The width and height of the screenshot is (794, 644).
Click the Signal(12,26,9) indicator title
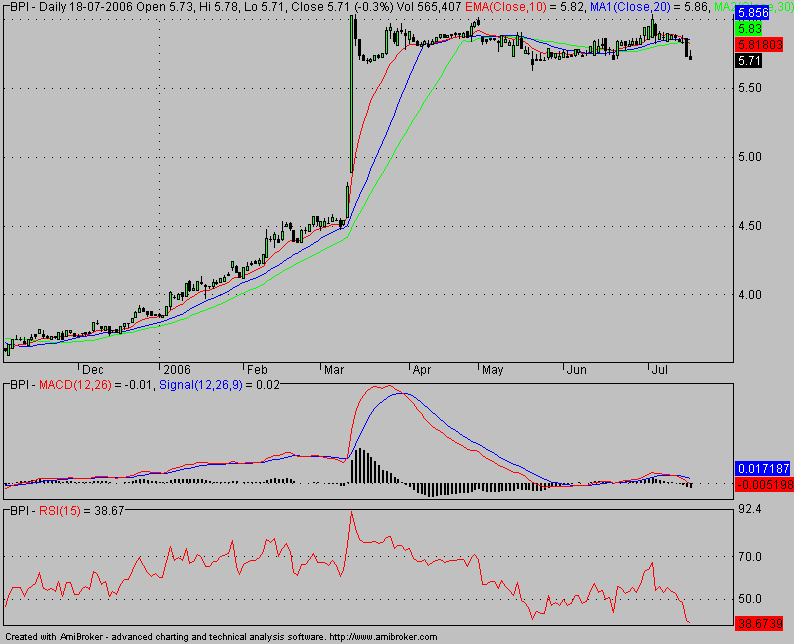point(201,385)
